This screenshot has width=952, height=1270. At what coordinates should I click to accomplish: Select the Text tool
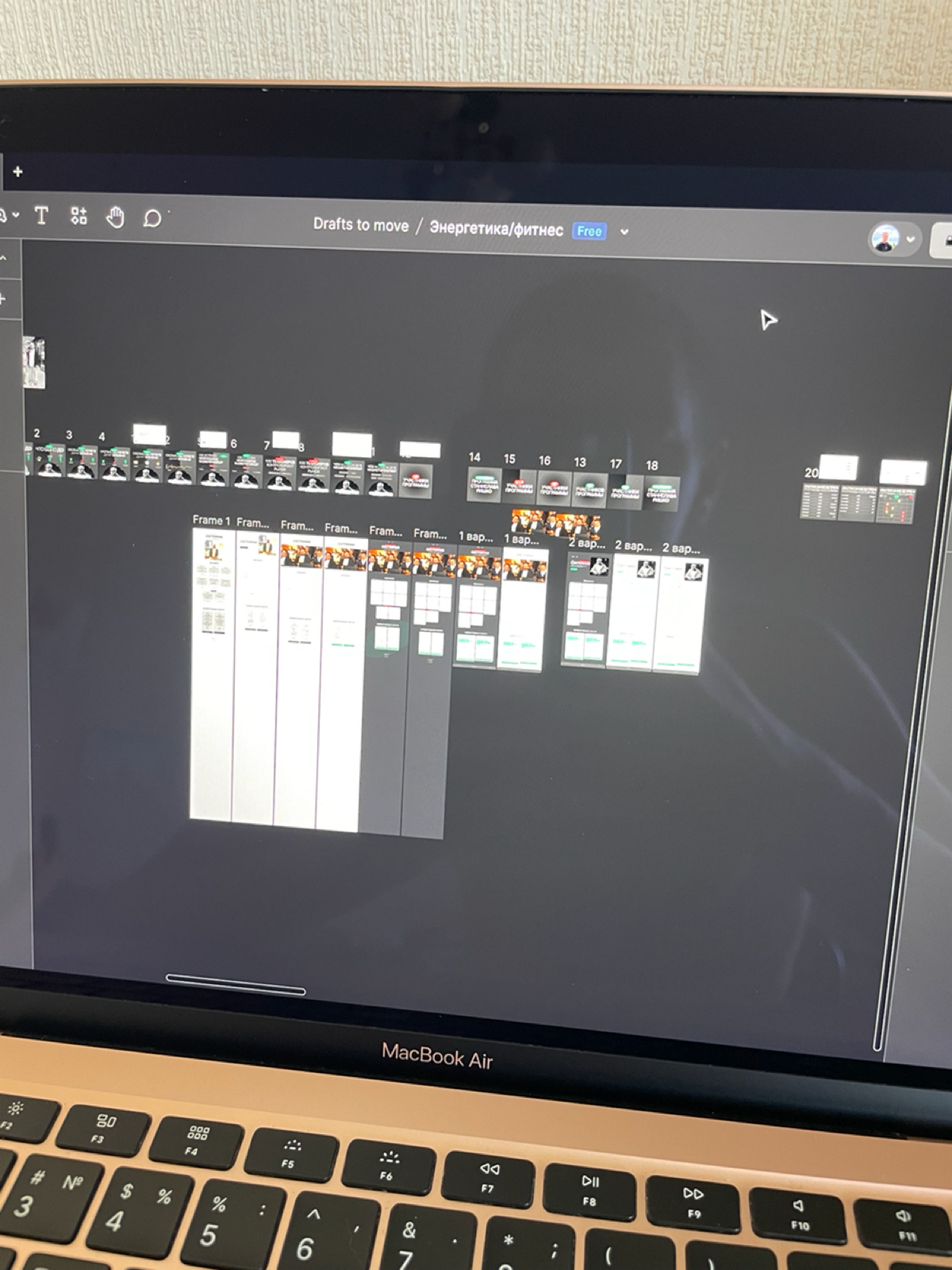41,215
